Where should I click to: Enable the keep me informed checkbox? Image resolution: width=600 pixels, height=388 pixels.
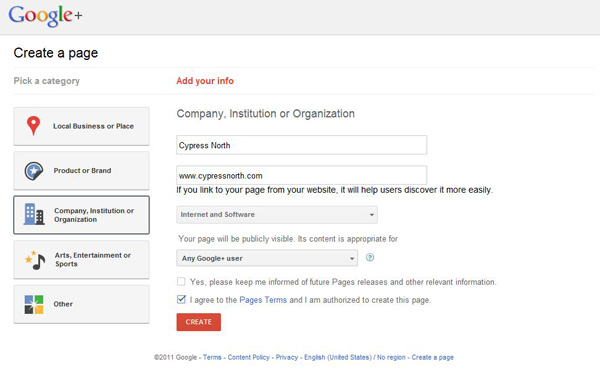click(181, 282)
